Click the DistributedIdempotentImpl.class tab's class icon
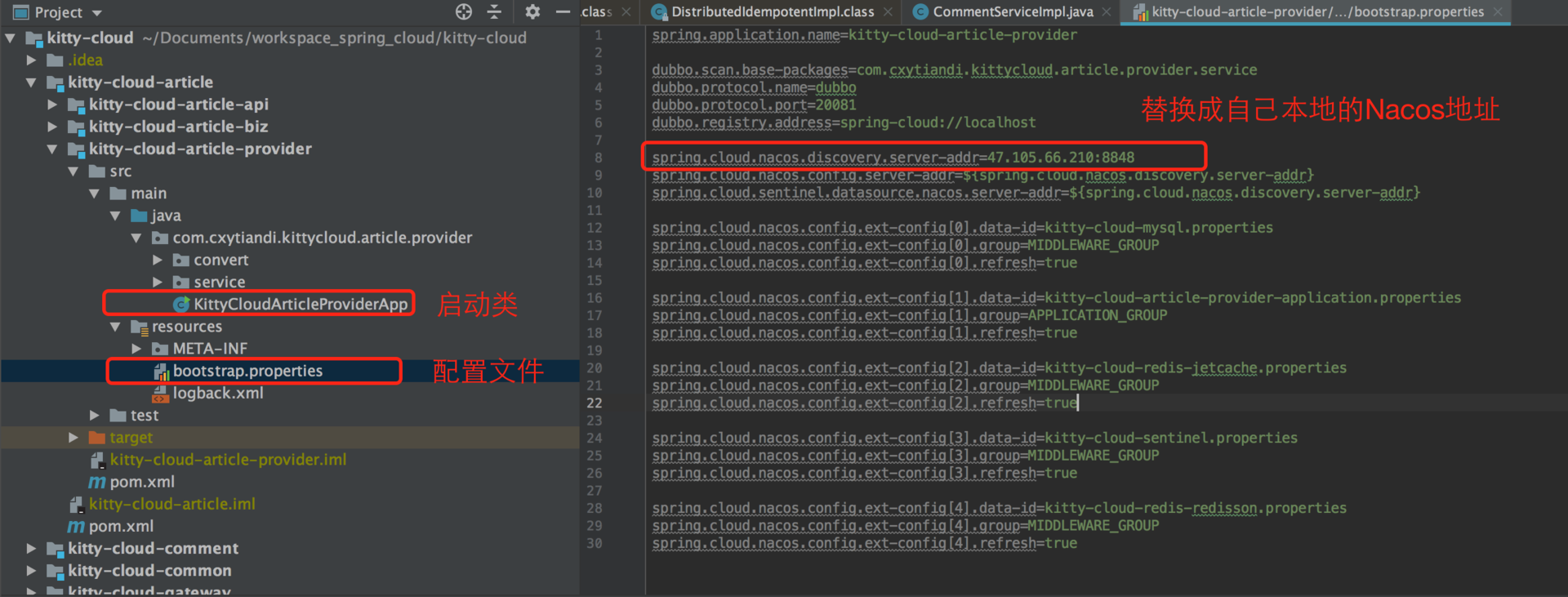The image size is (1568, 597). pos(659,12)
